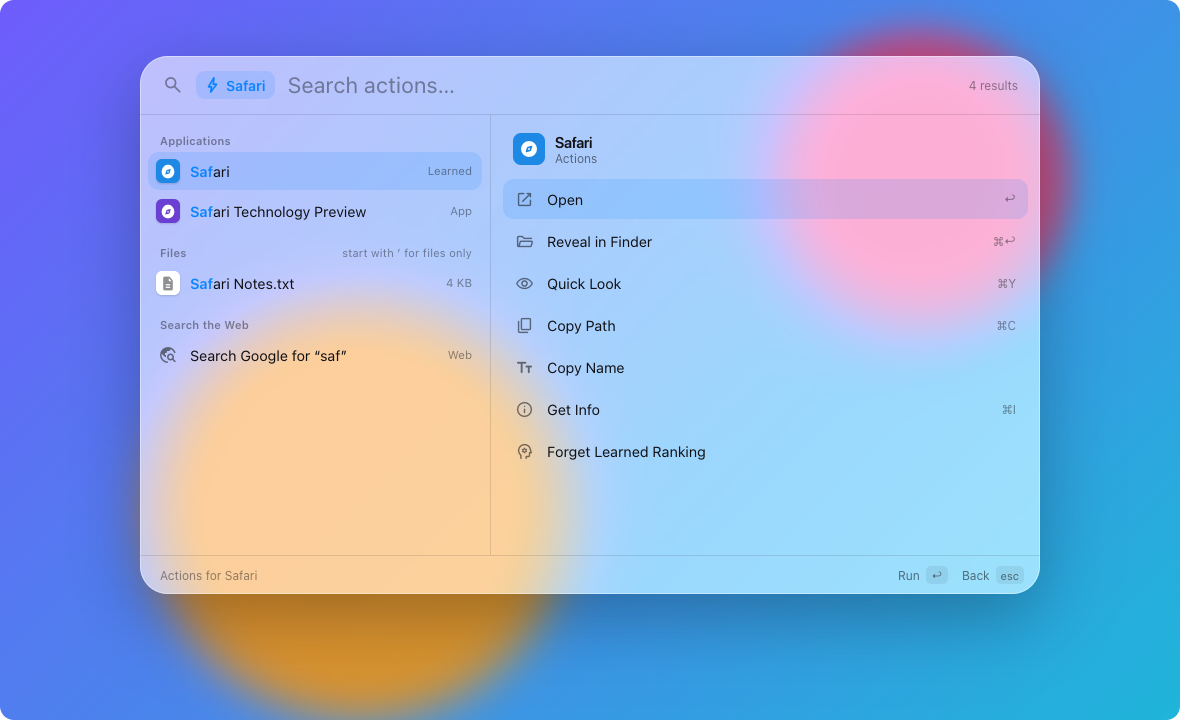The width and height of the screenshot is (1180, 720).
Task: Click the Quick Look eye icon
Action: point(525,284)
